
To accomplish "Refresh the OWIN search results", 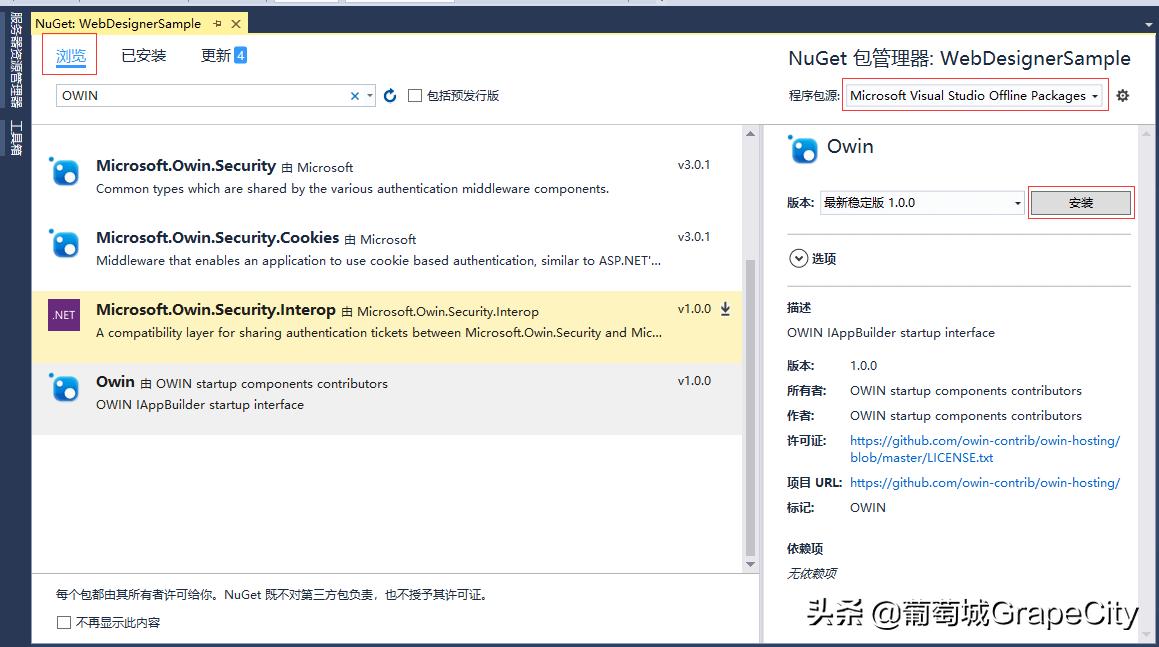I will click(388, 95).
